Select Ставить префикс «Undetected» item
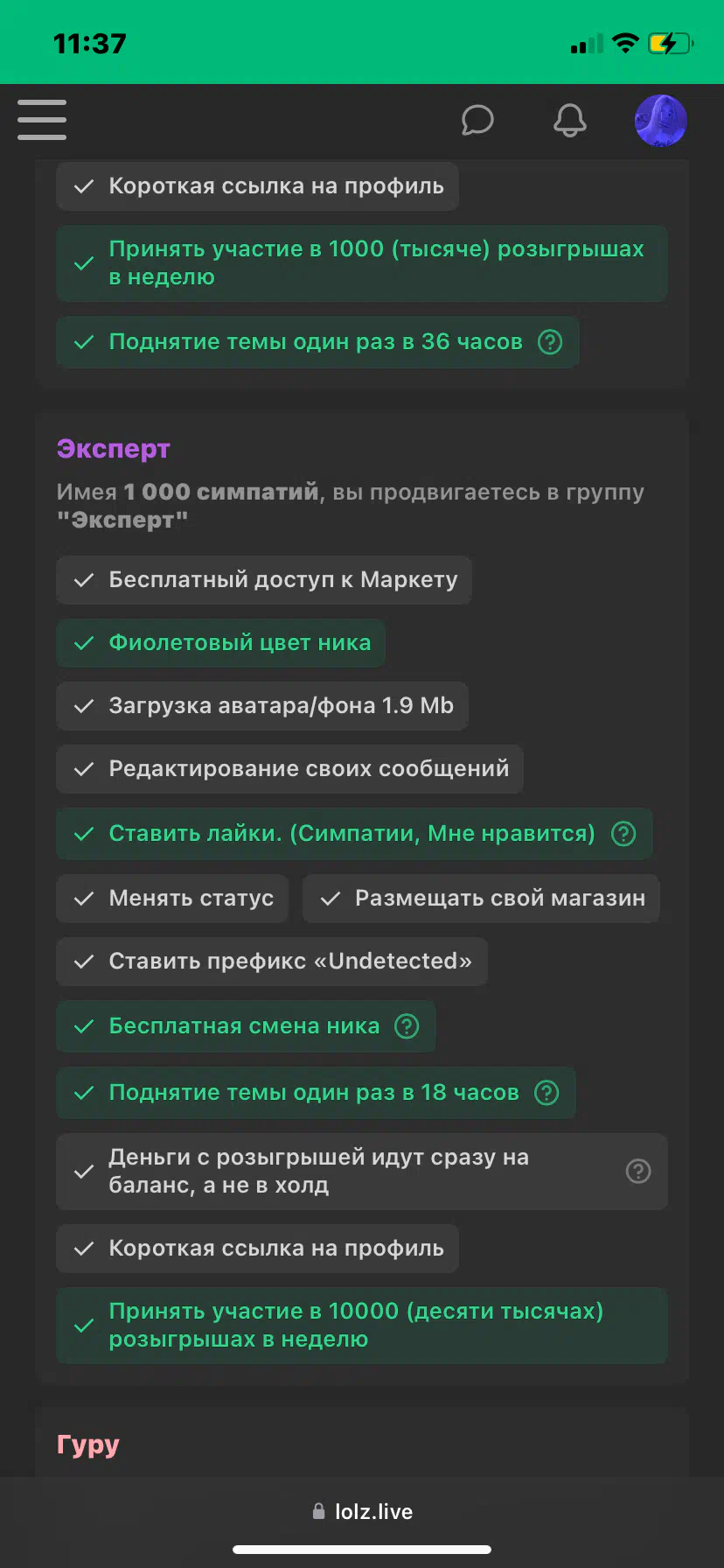Screen dimensions: 724x1568 point(272,962)
